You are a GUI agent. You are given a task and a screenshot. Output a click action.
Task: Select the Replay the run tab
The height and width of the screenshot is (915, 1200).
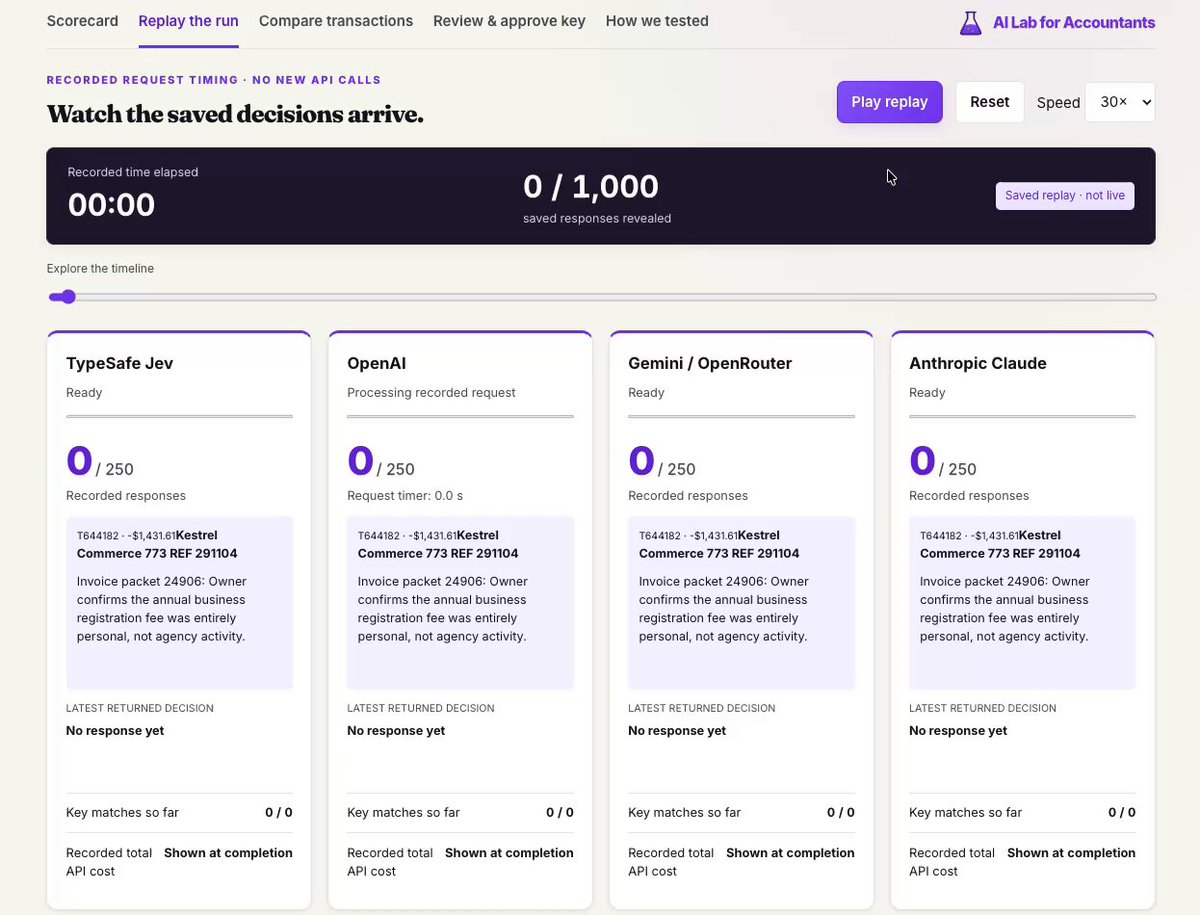pos(188,21)
